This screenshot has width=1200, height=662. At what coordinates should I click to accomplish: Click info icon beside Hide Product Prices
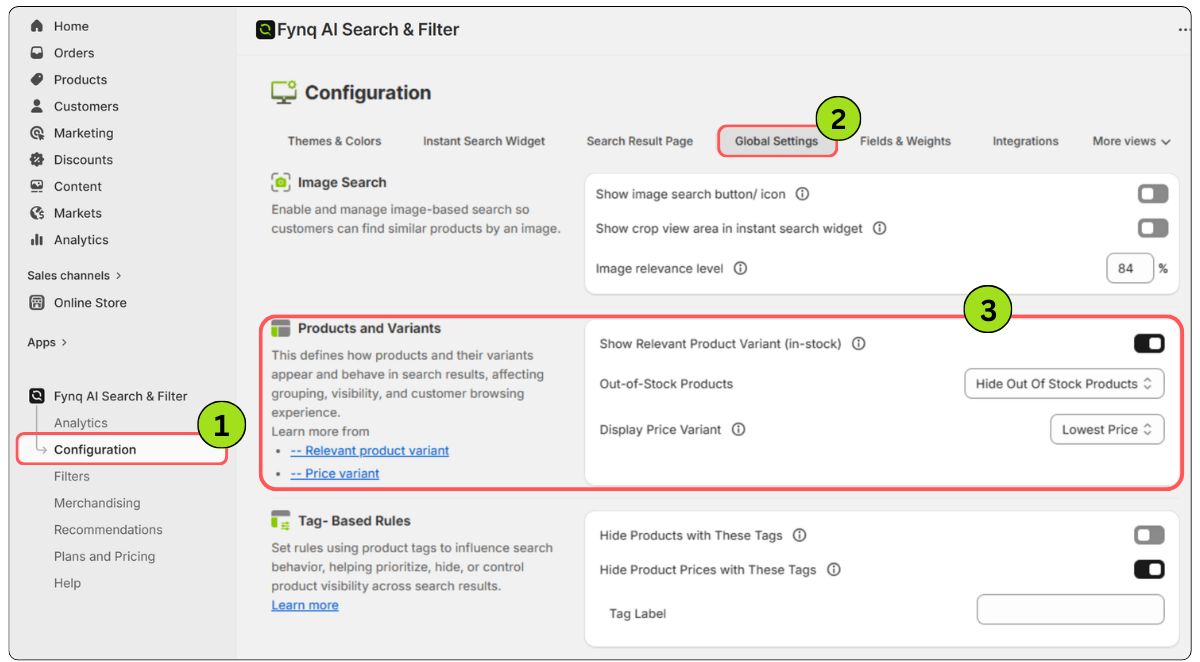833,569
